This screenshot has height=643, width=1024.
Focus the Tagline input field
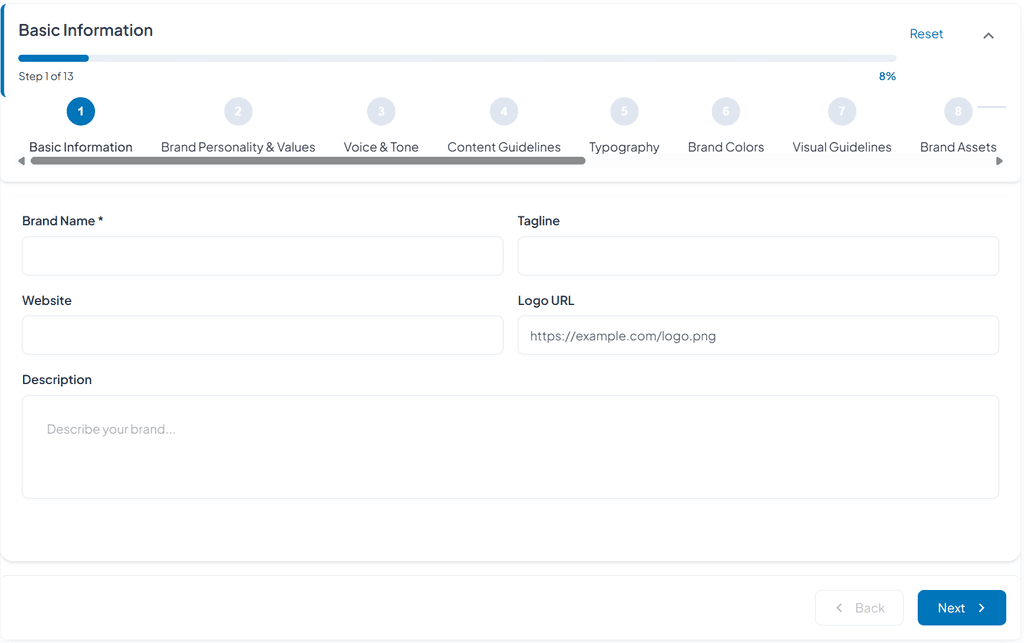[758, 256]
